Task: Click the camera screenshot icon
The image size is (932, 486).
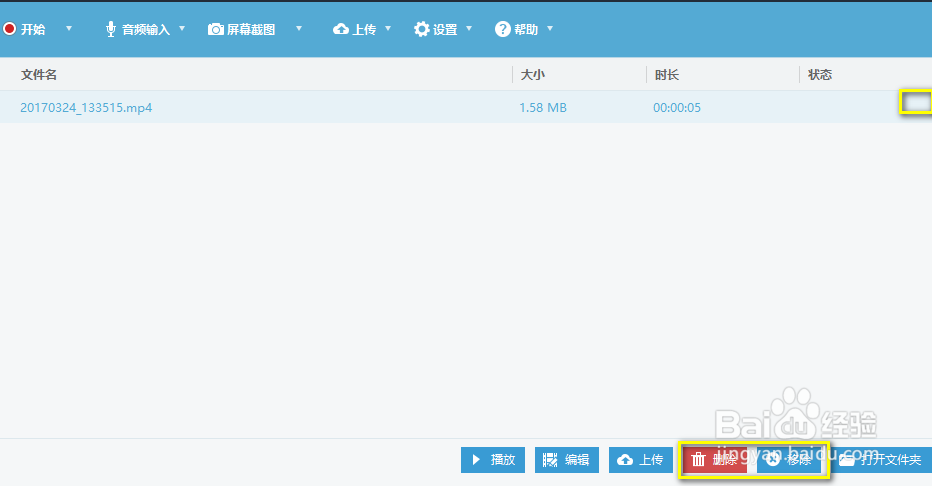Action: click(x=215, y=29)
